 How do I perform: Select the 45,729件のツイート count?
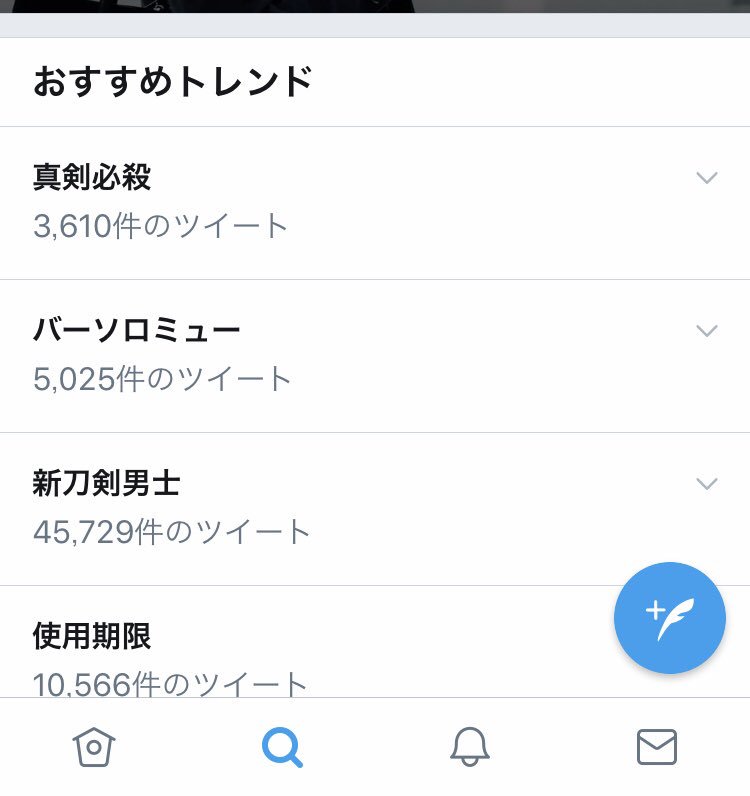(x=172, y=532)
